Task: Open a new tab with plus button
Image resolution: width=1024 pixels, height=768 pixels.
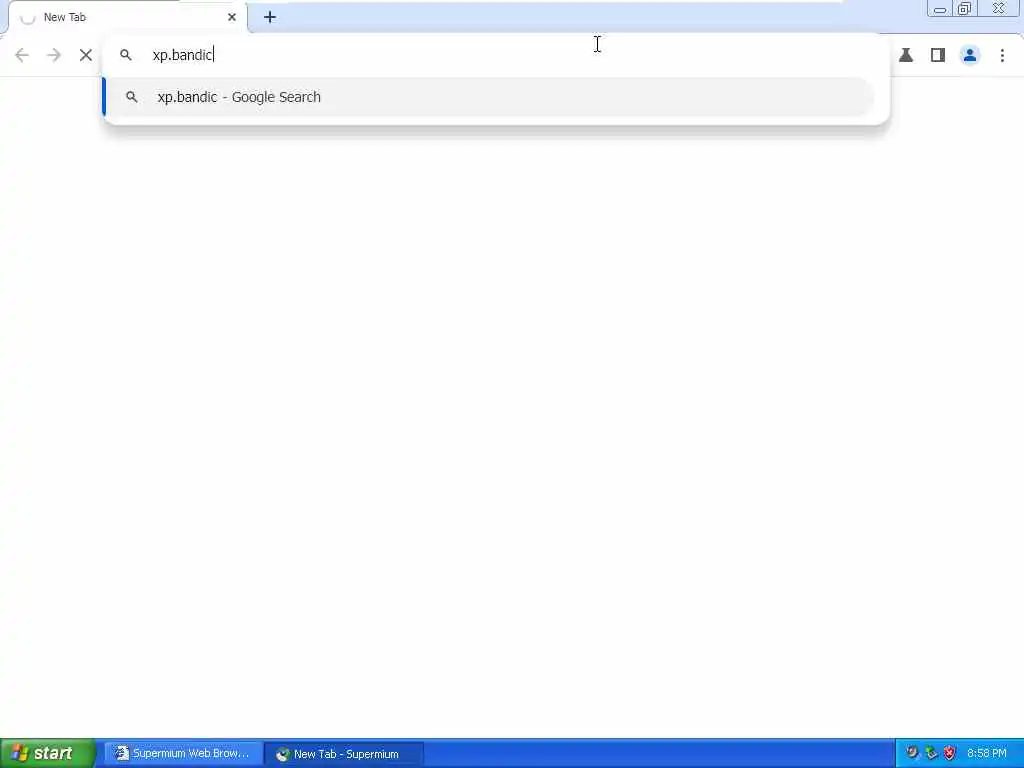Action: tap(270, 17)
